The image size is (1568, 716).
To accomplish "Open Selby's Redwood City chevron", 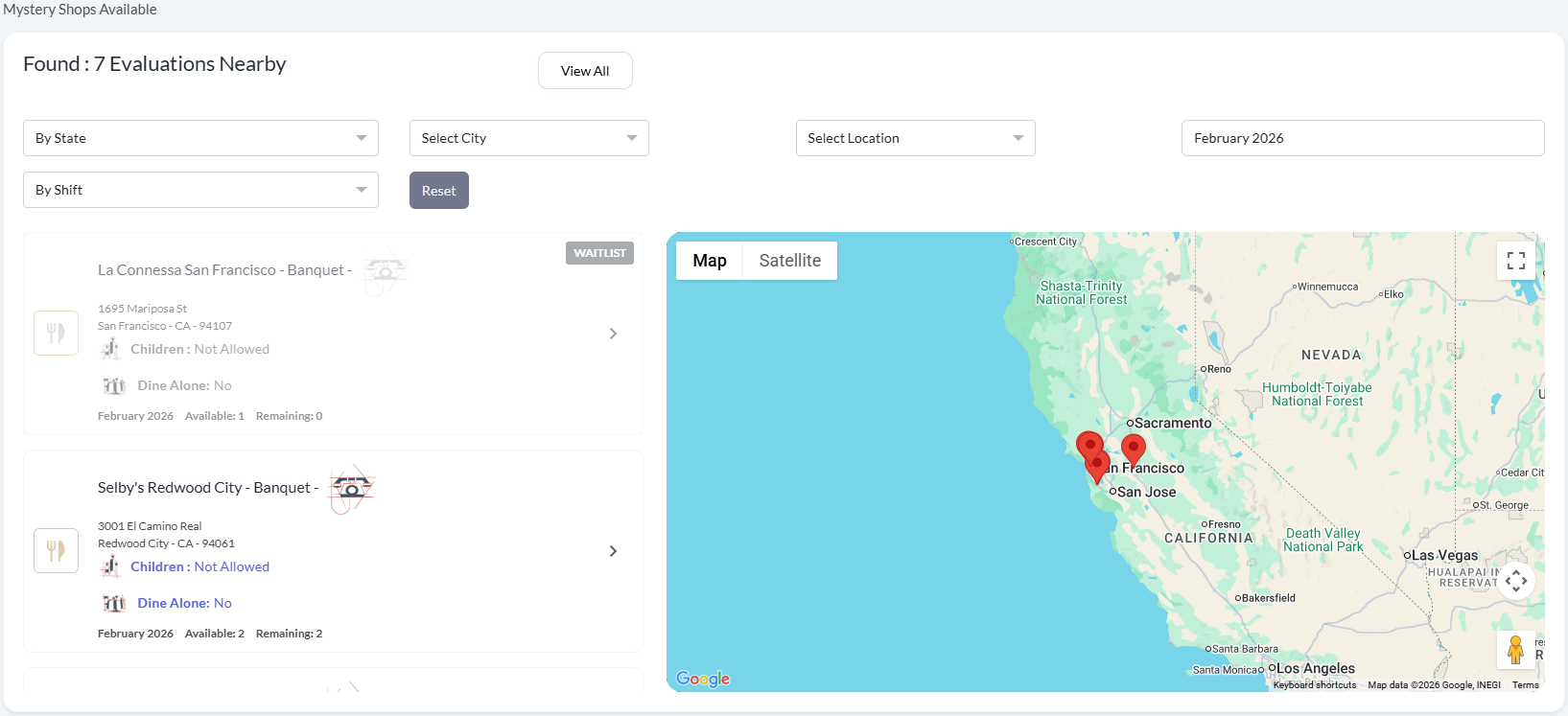I will (613, 551).
